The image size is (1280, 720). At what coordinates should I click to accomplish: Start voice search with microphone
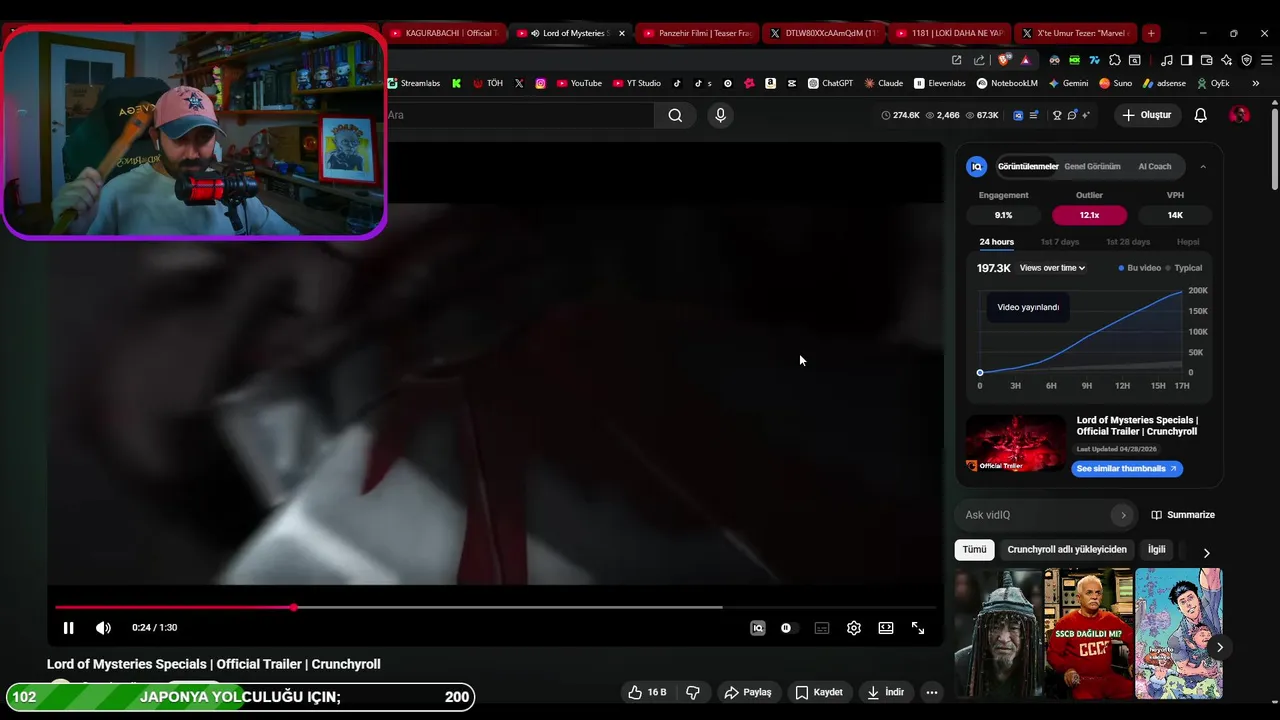720,115
